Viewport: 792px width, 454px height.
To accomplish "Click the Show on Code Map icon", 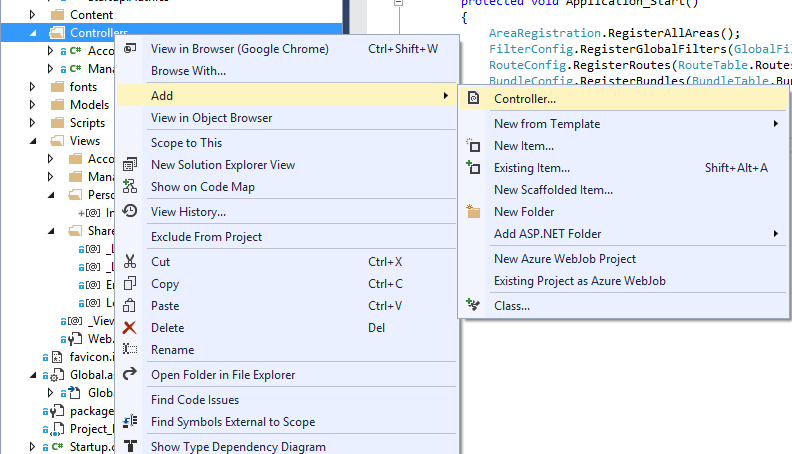I will coord(130,187).
